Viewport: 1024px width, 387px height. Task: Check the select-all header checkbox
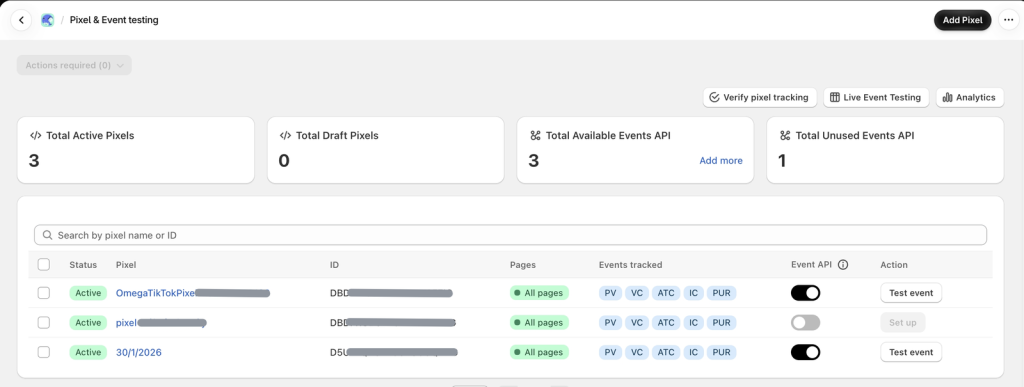(44, 264)
